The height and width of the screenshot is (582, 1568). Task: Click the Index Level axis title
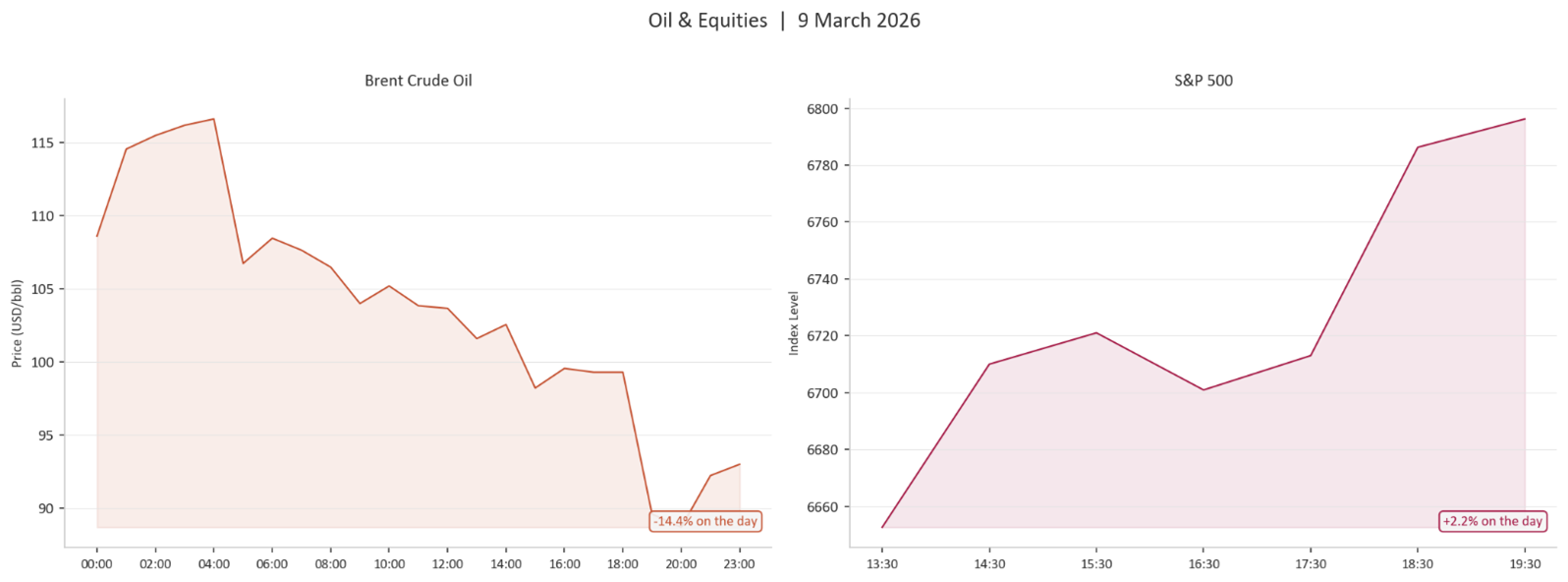[794, 323]
